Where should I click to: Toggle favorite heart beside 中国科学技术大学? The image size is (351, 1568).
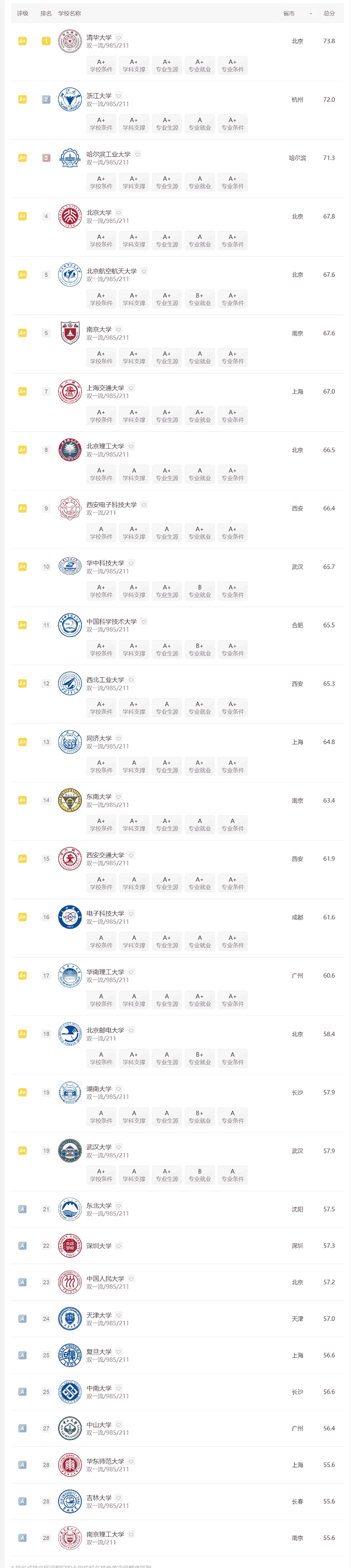[x=143, y=621]
